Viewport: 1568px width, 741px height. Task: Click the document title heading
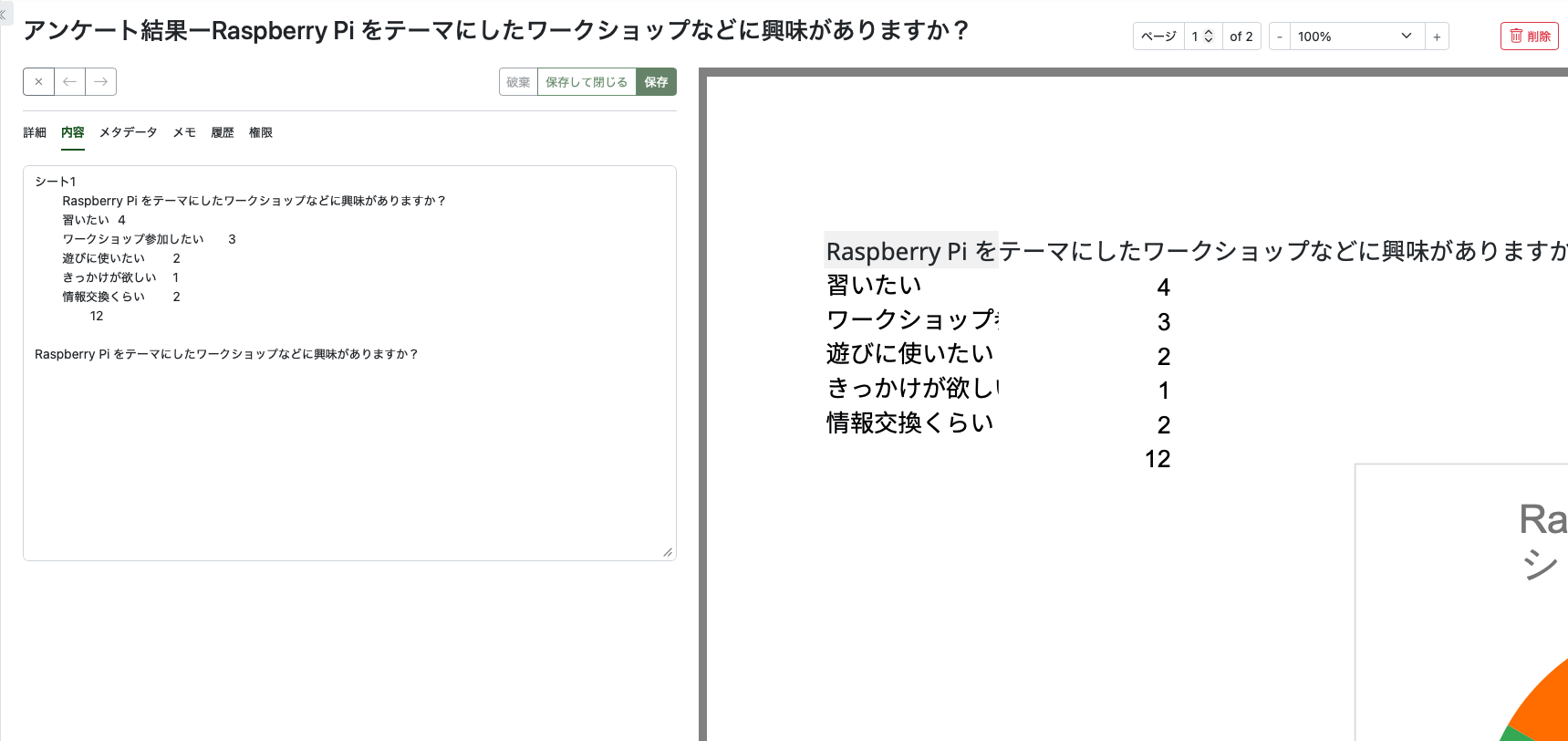[x=496, y=31]
